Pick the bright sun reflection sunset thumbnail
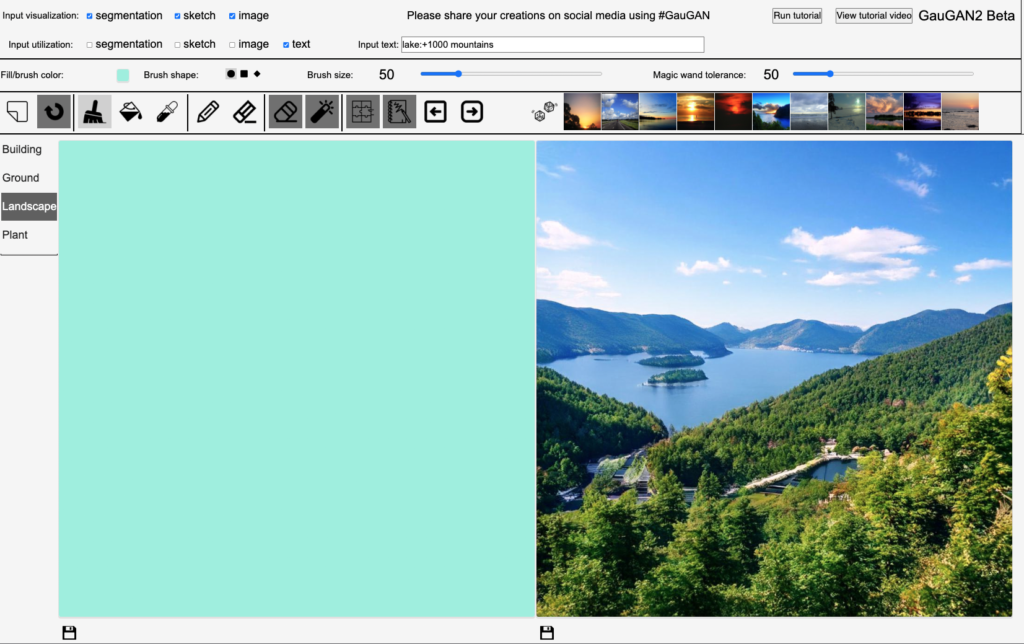Viewport: 1024px width, 644px height. click(x=696, y=112)
